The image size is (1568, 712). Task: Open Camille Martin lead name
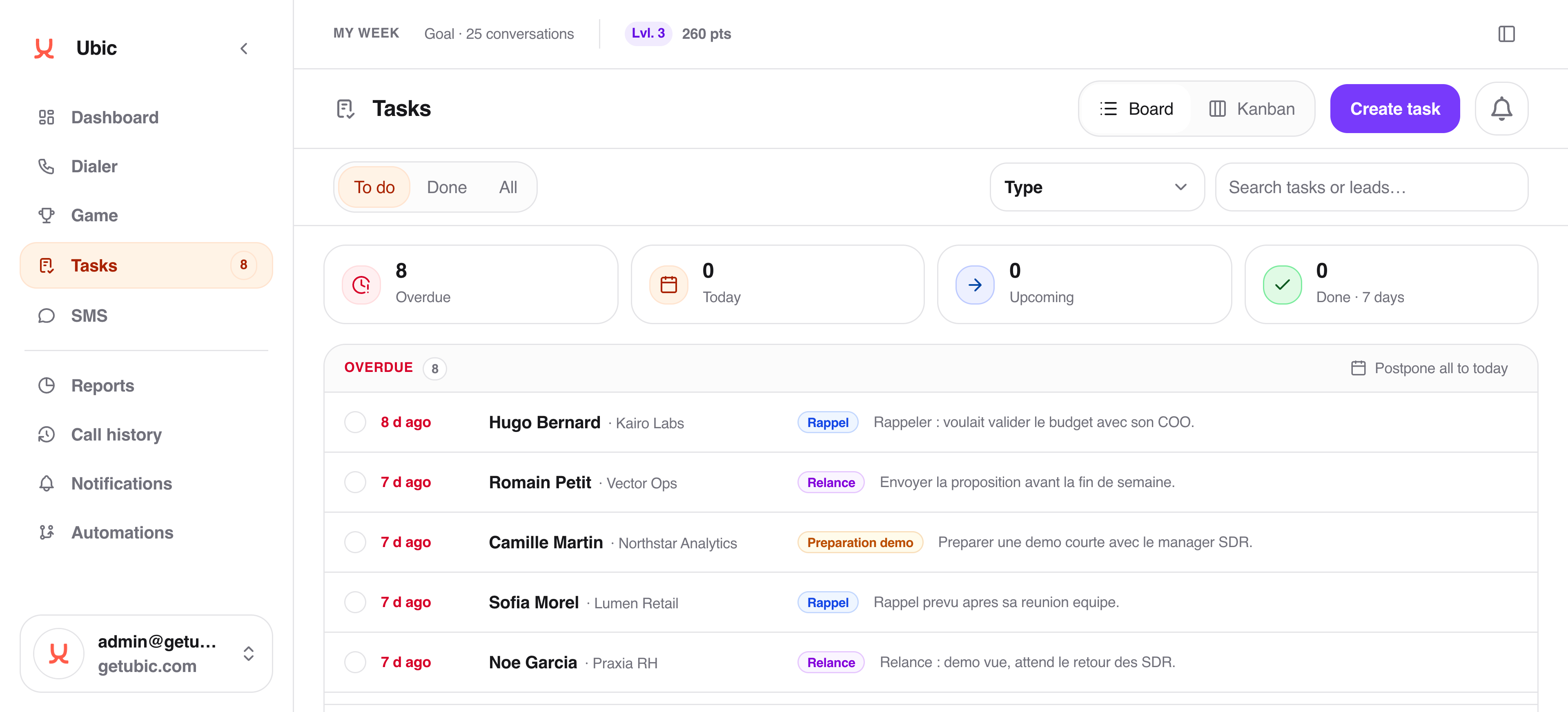(546, 542)
